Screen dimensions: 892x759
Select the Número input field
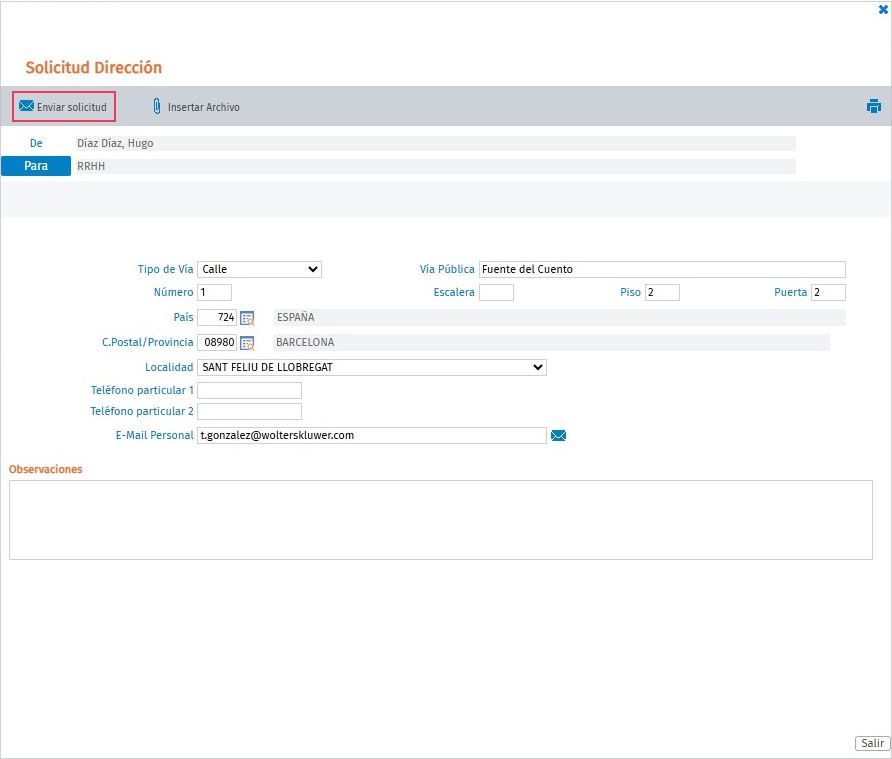(214, 292)
